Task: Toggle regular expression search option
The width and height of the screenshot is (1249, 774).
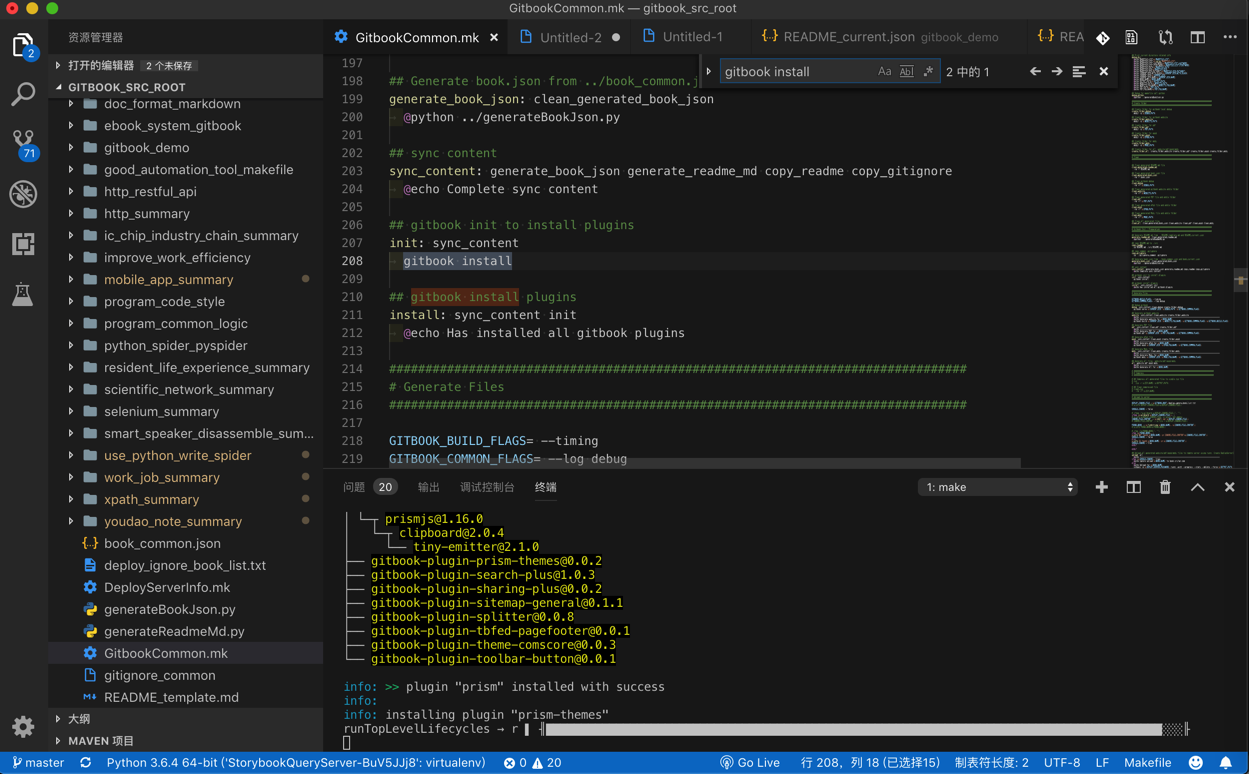Action: coord(928,72)
